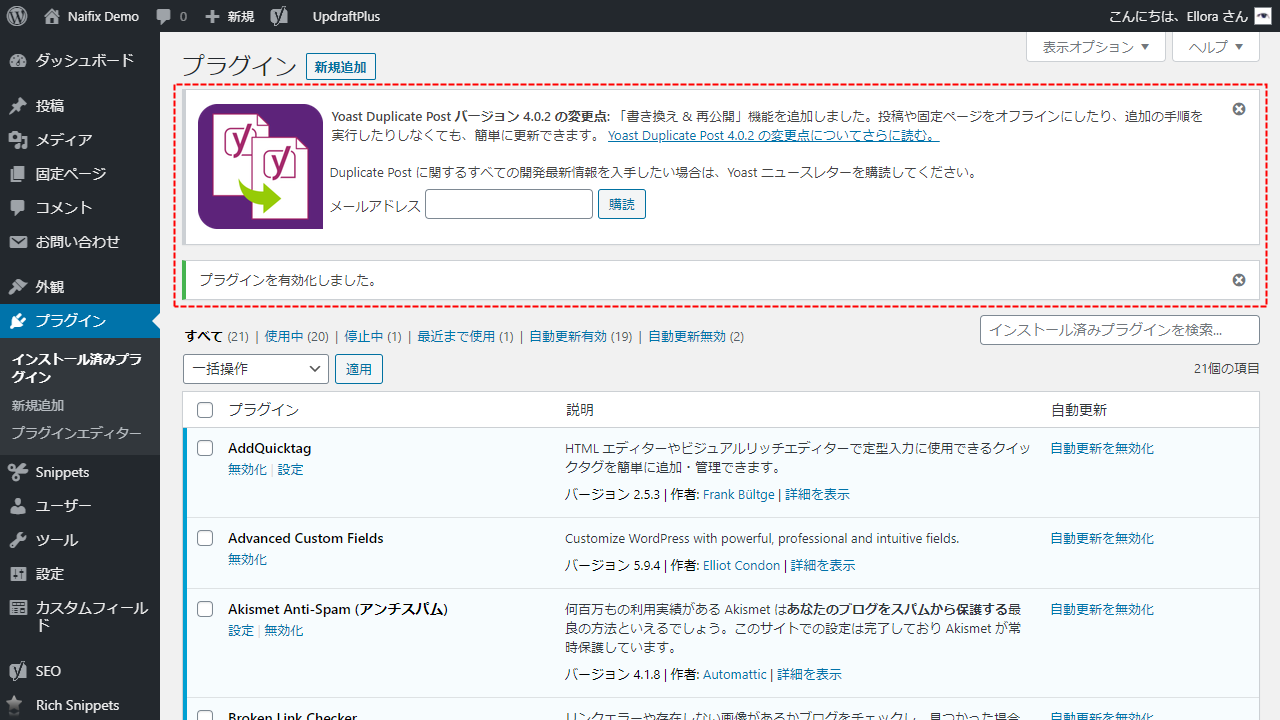1280x720 pixels.
Task: Click the 購読 subscribe button
Action: 622,205
